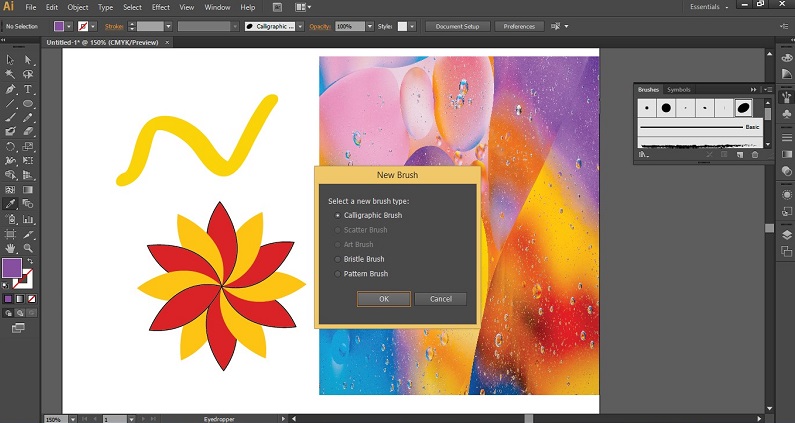Select the Blob Brush tool
The image size is (795, 423).
10,132
